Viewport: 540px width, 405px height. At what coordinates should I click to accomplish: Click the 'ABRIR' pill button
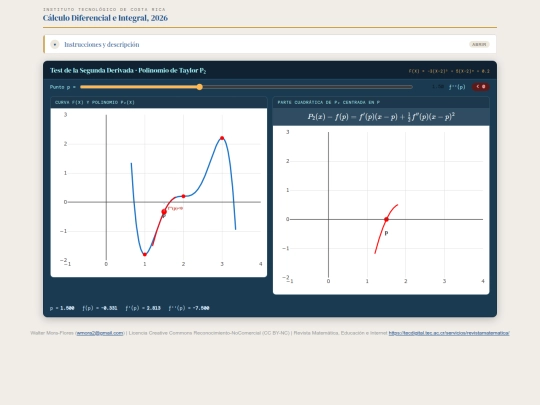[x=479, y=44]
